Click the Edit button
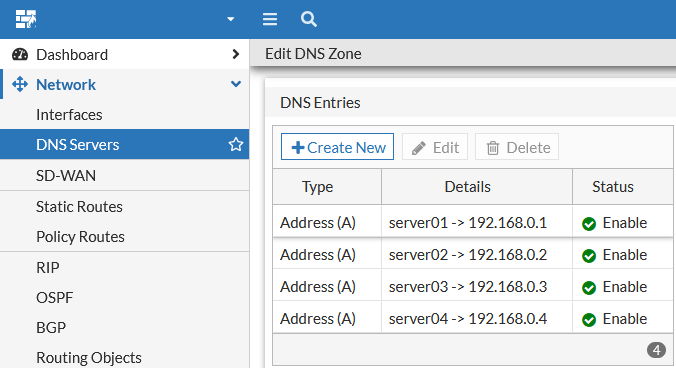 435,147
